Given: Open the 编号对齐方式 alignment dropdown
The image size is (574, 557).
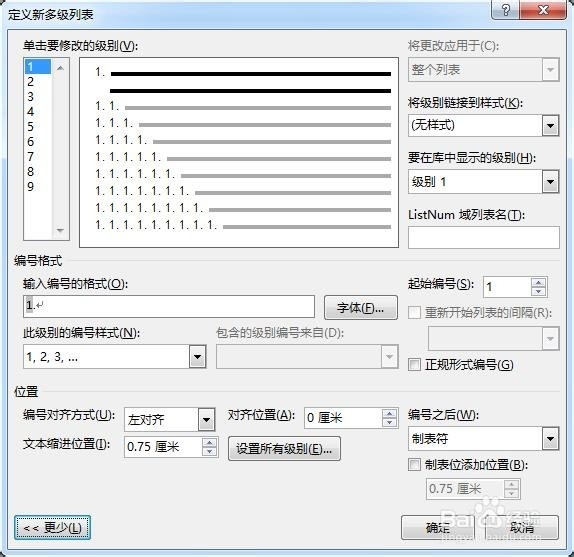Looking at the screenshot, I should pos(206,419).
